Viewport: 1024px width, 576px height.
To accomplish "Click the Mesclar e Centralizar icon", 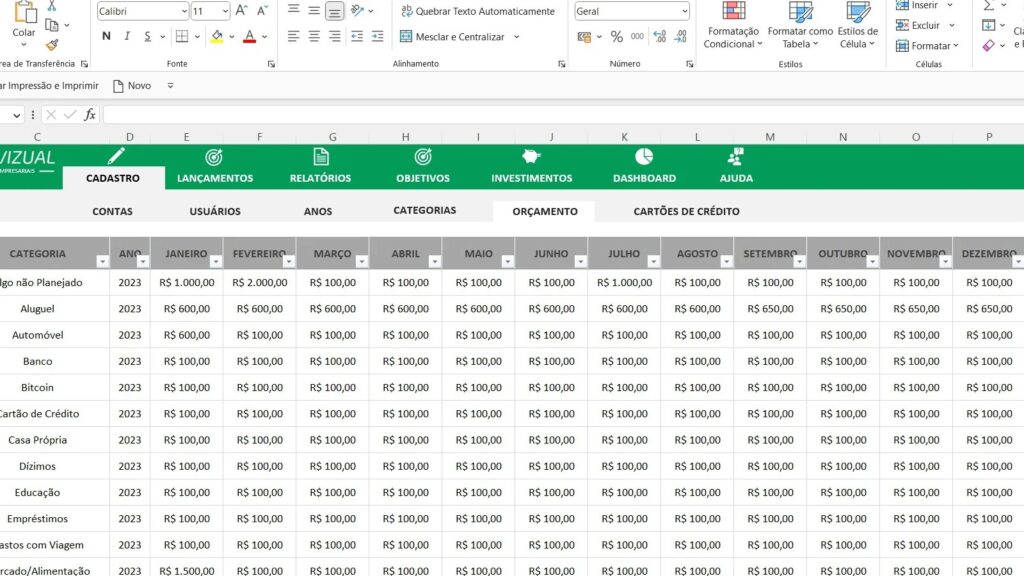I will [x=407, y=37].
